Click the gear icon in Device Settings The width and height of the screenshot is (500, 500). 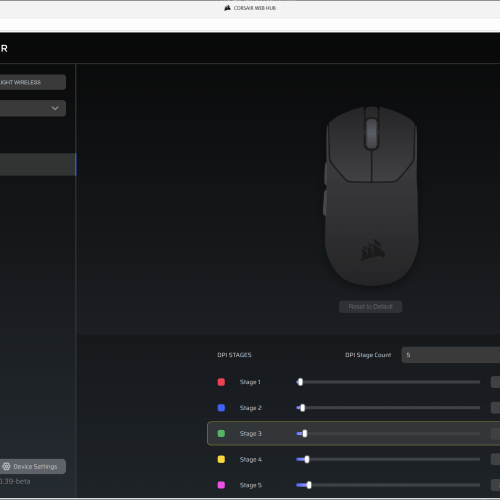tap(6, 466)
